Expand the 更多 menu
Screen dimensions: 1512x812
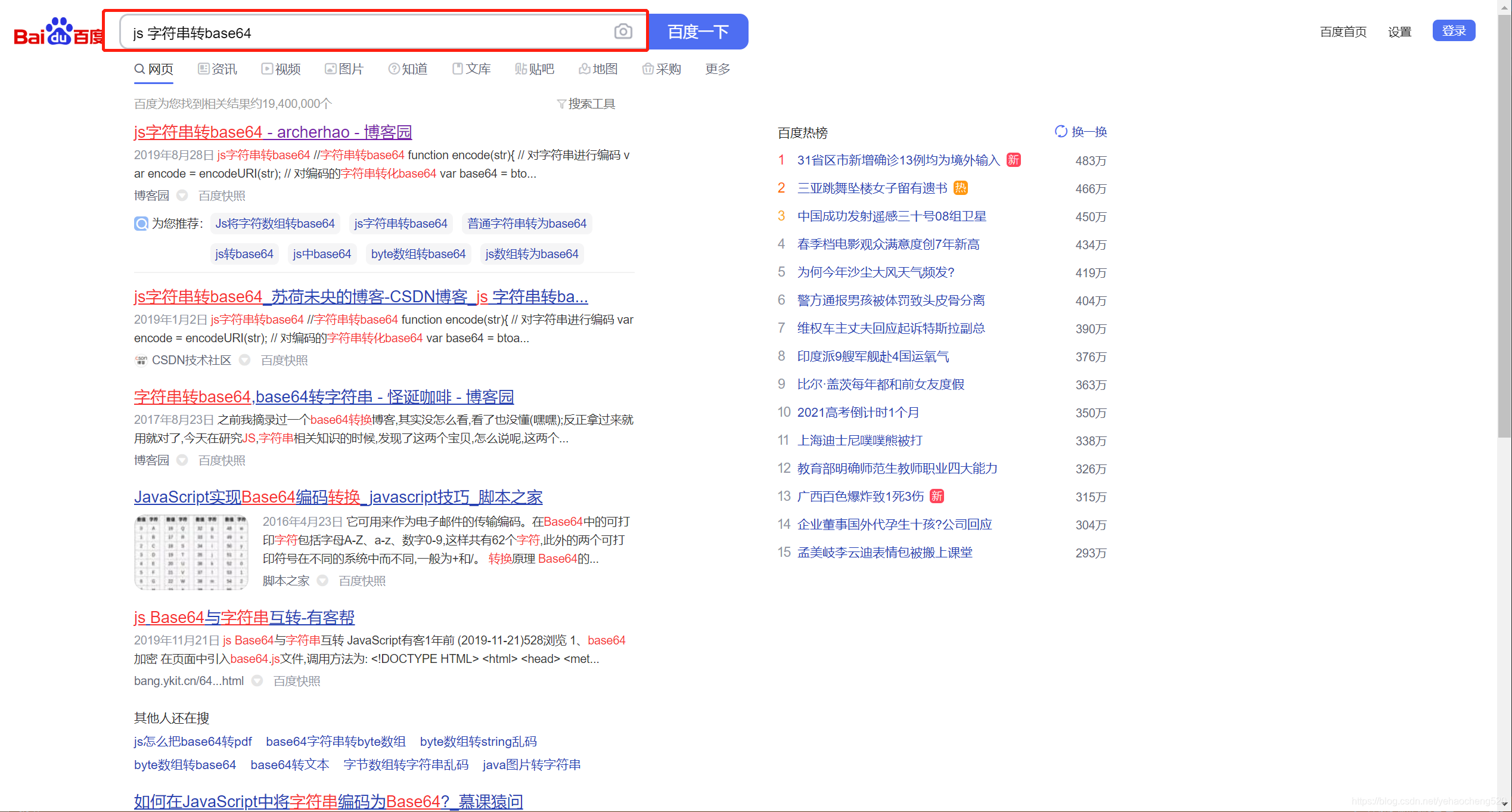pos(718,69)
